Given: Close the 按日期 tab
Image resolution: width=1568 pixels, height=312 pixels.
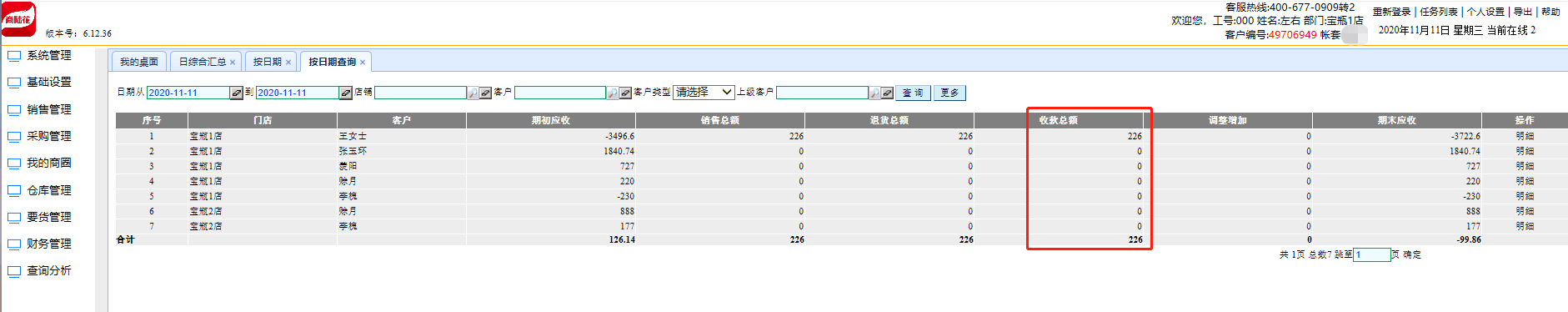Looking at the screenshot, I should (x=288, y=63).
